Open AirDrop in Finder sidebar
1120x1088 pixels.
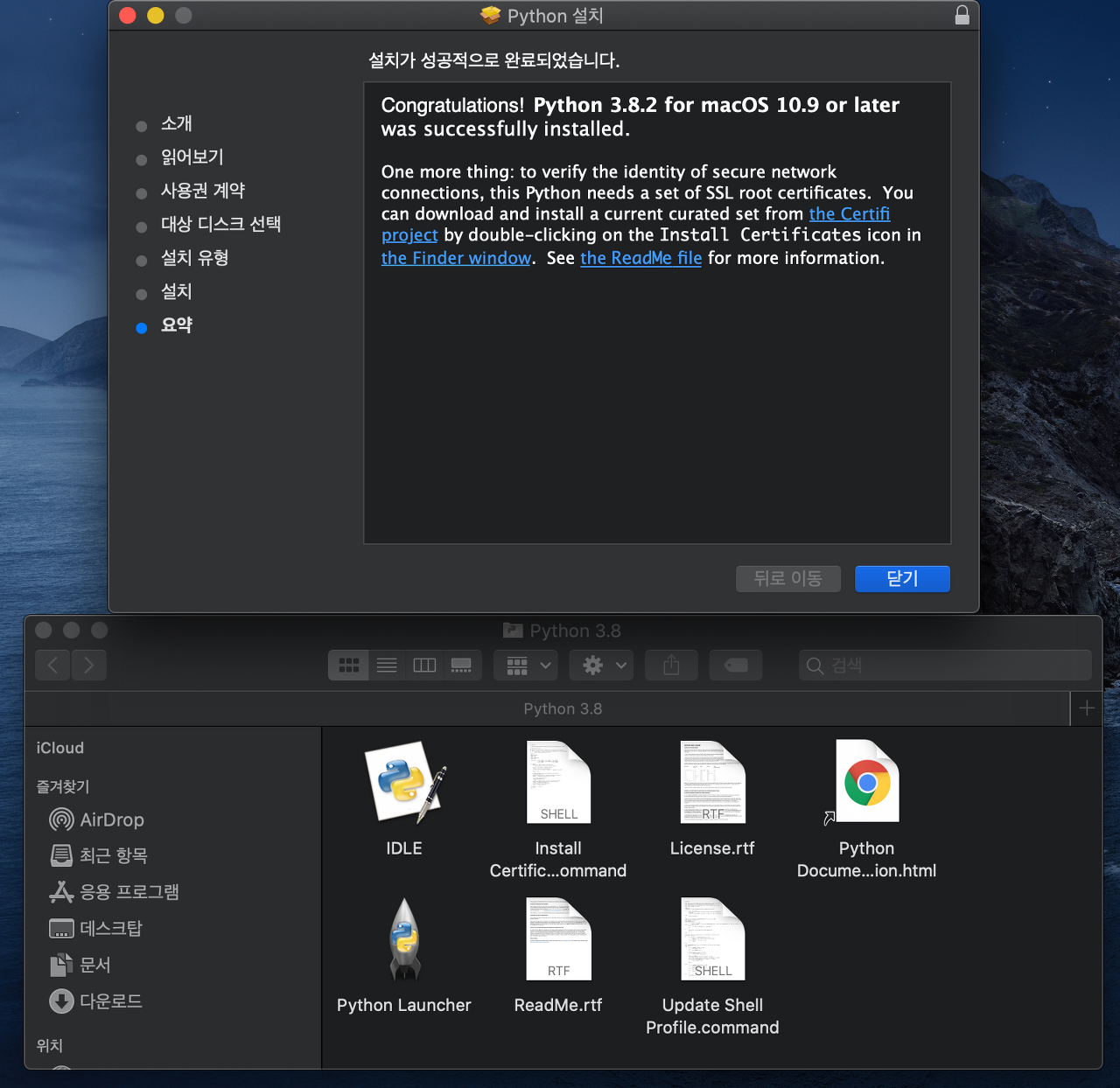click(96, 819)
